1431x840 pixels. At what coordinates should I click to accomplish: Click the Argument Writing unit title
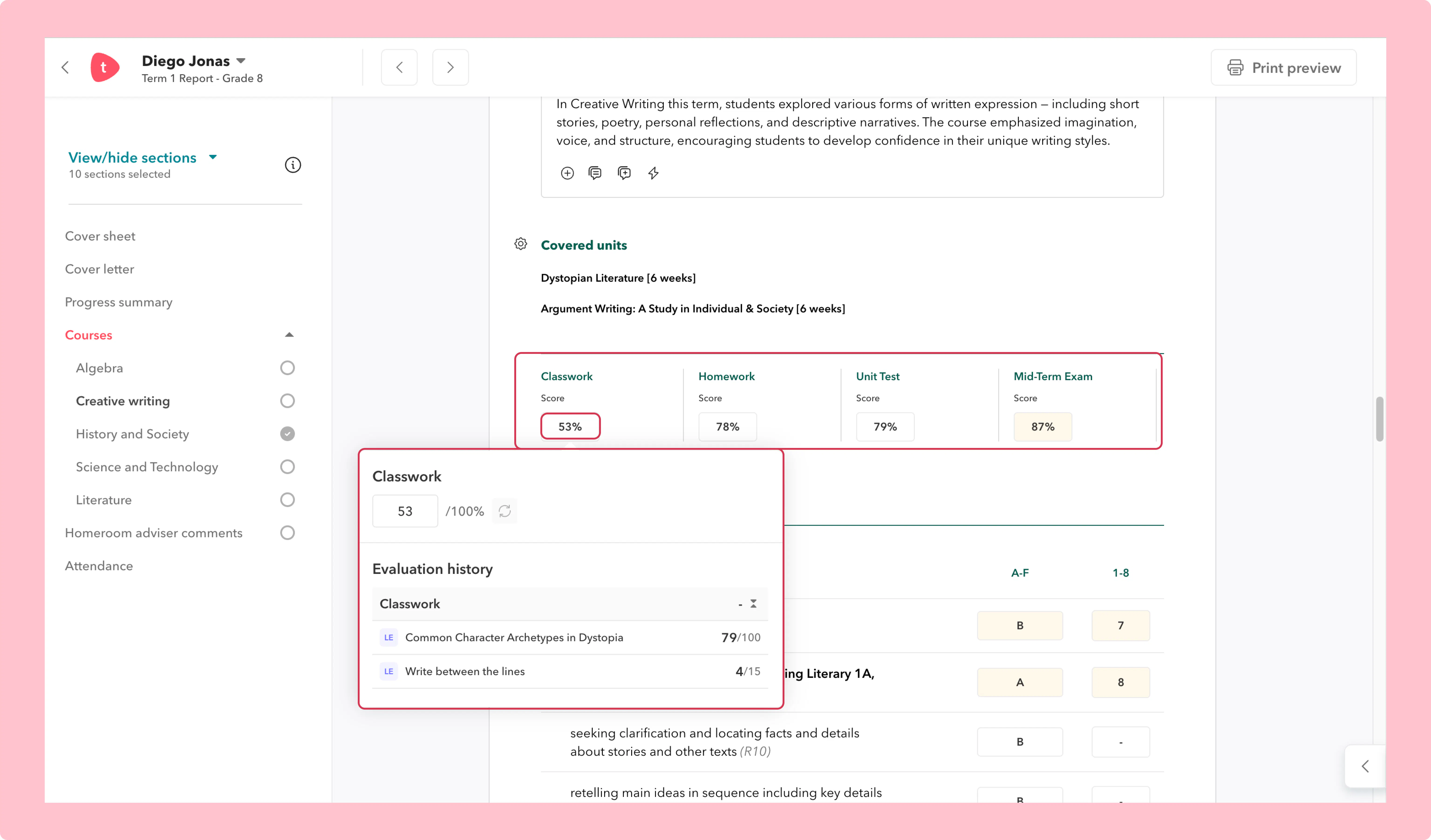[693, 308]
